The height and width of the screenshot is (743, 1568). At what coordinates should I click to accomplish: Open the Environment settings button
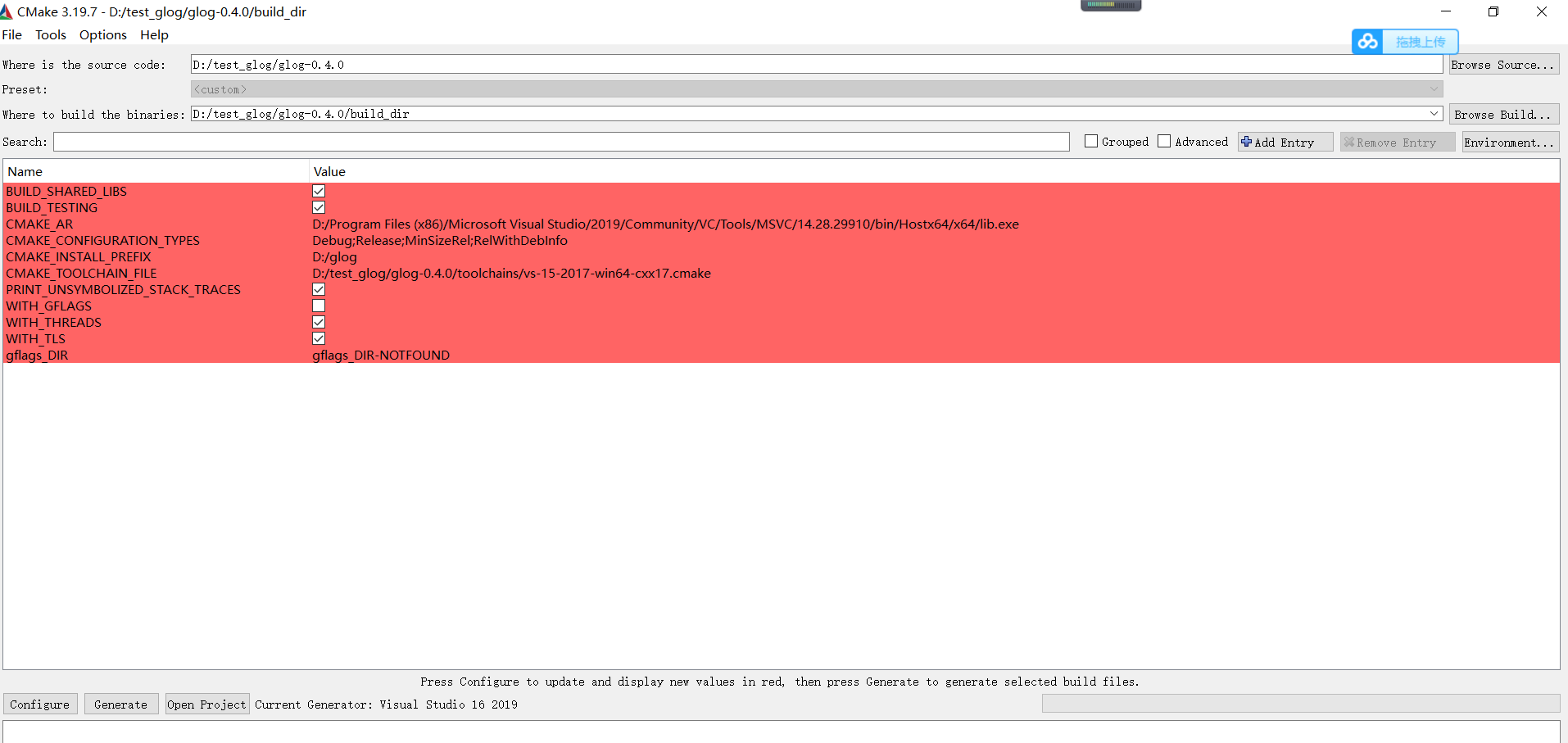[x=1511, y=142]
